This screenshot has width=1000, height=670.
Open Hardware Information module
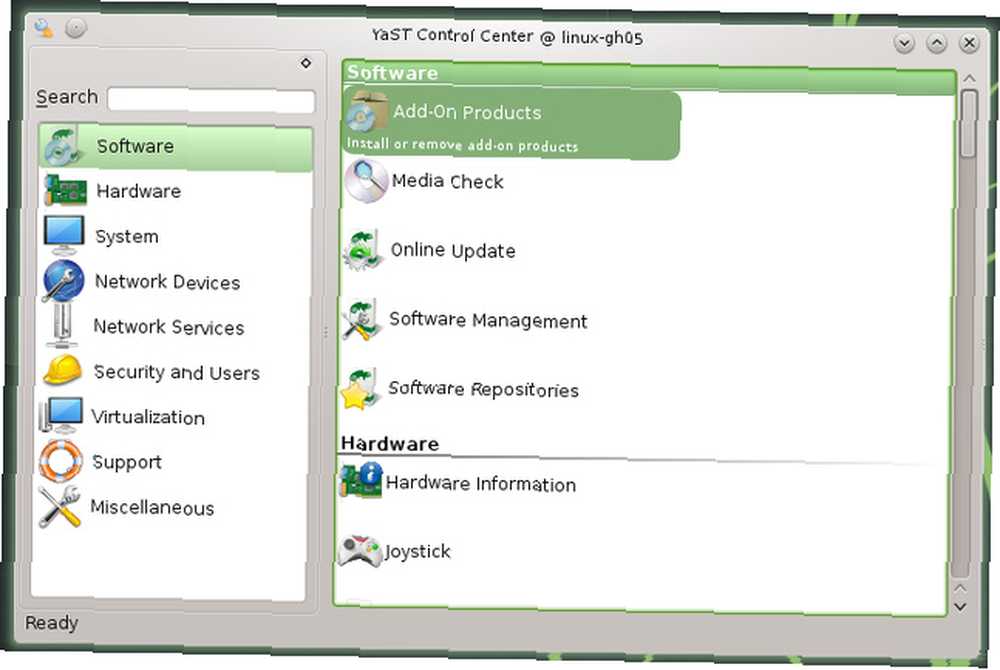(481, 483)
